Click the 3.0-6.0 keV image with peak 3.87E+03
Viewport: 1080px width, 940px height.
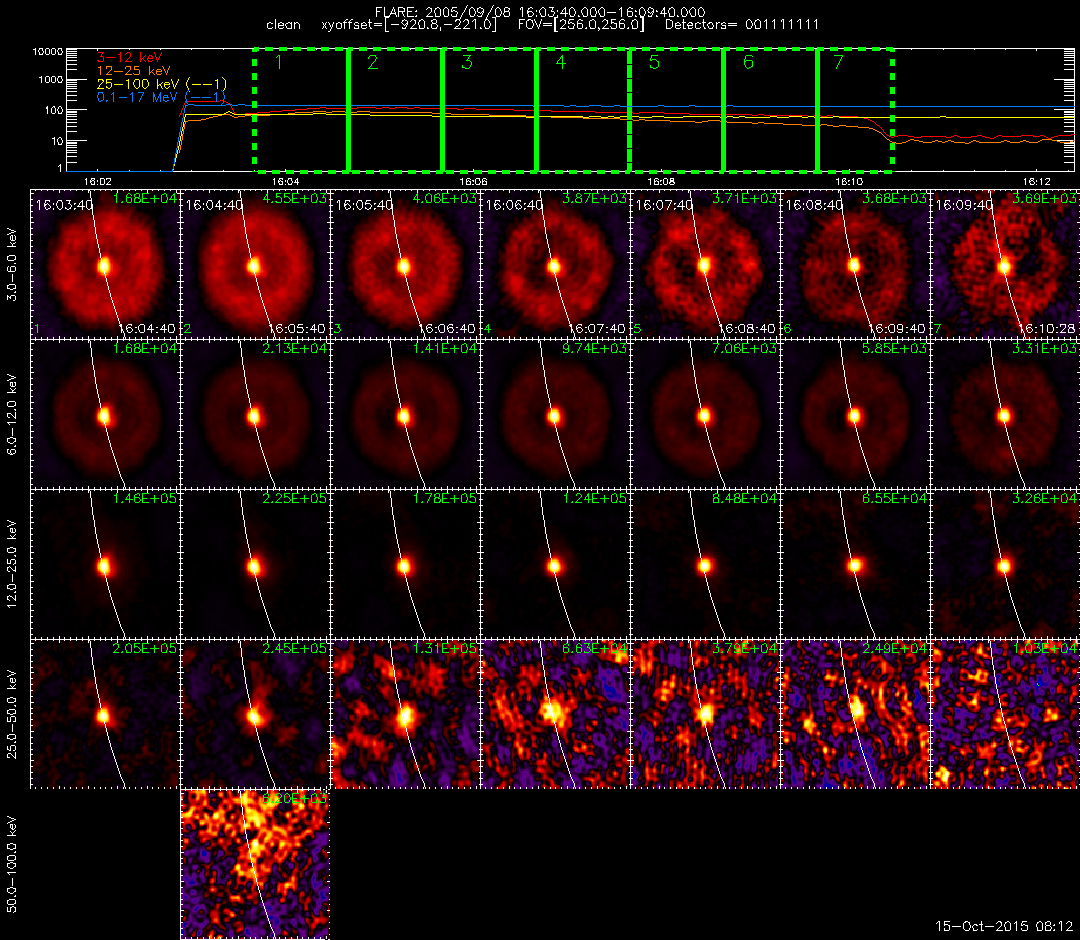(555, 264)
